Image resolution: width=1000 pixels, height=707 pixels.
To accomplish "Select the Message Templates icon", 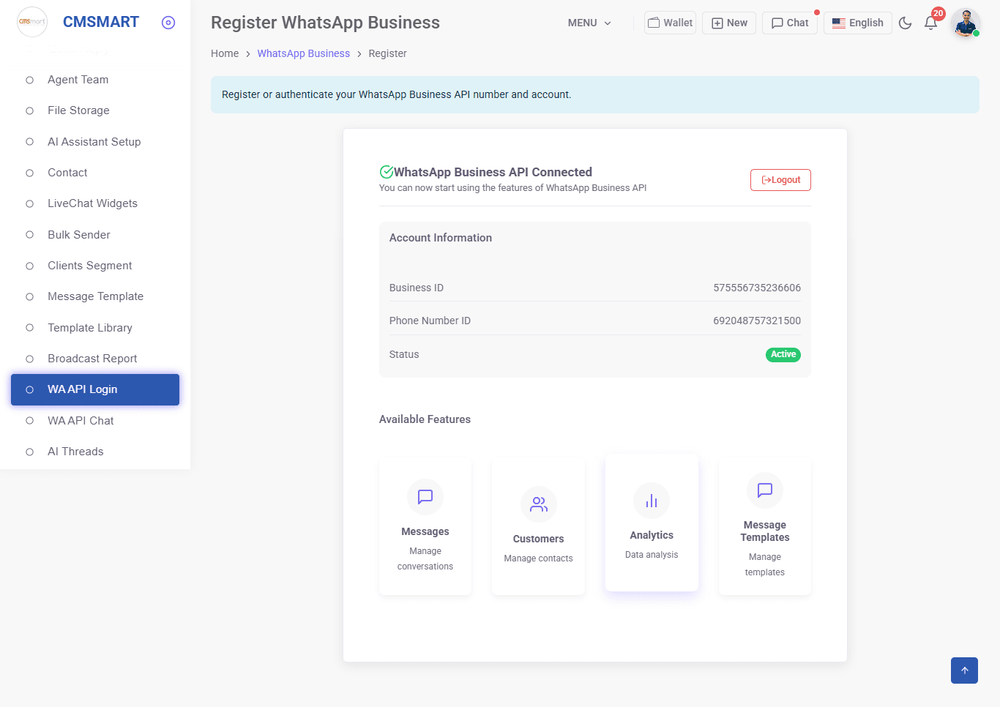I will click(764, 490).
